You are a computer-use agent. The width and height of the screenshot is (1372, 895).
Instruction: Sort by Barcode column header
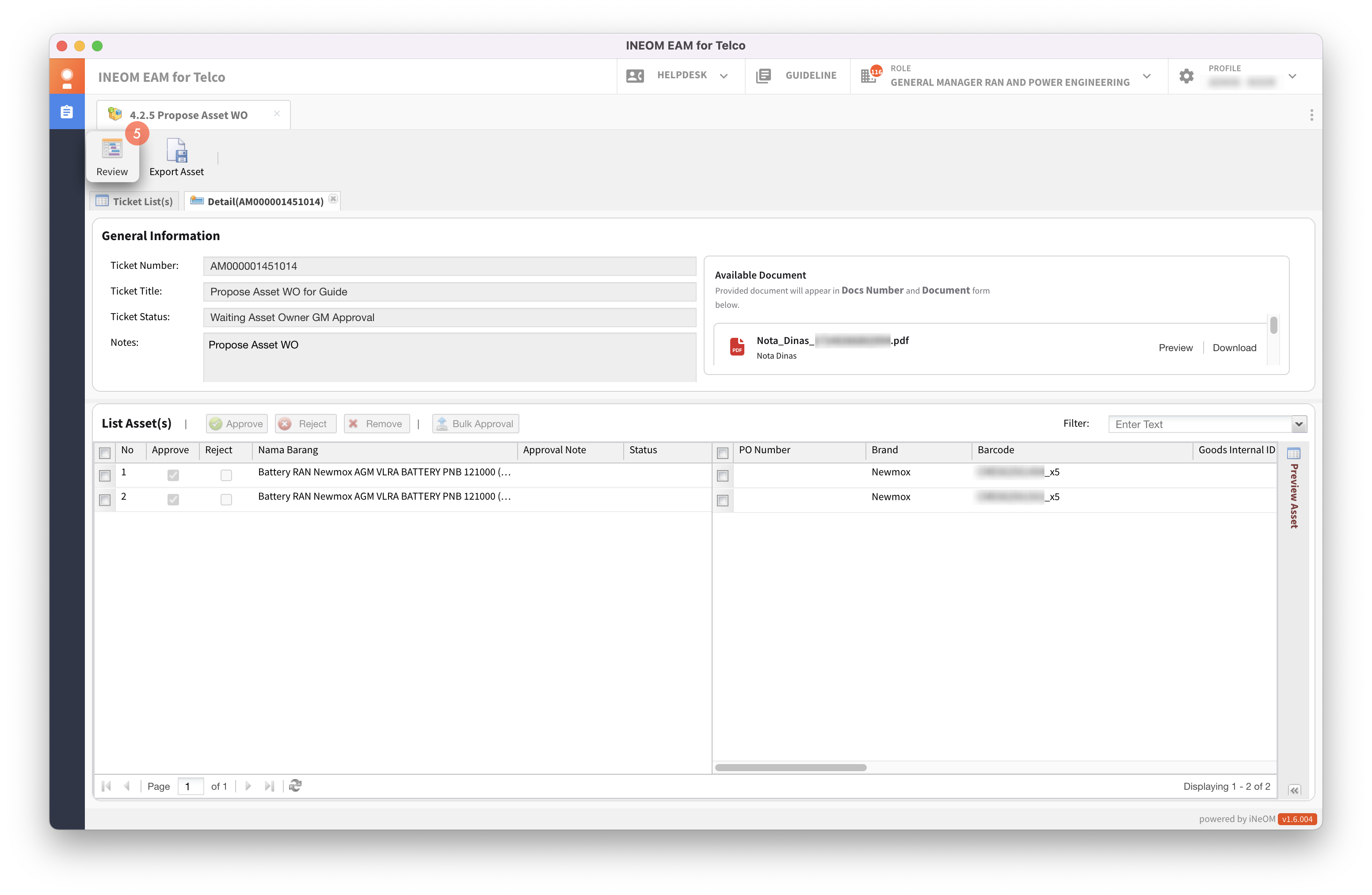pos(1082,451)
